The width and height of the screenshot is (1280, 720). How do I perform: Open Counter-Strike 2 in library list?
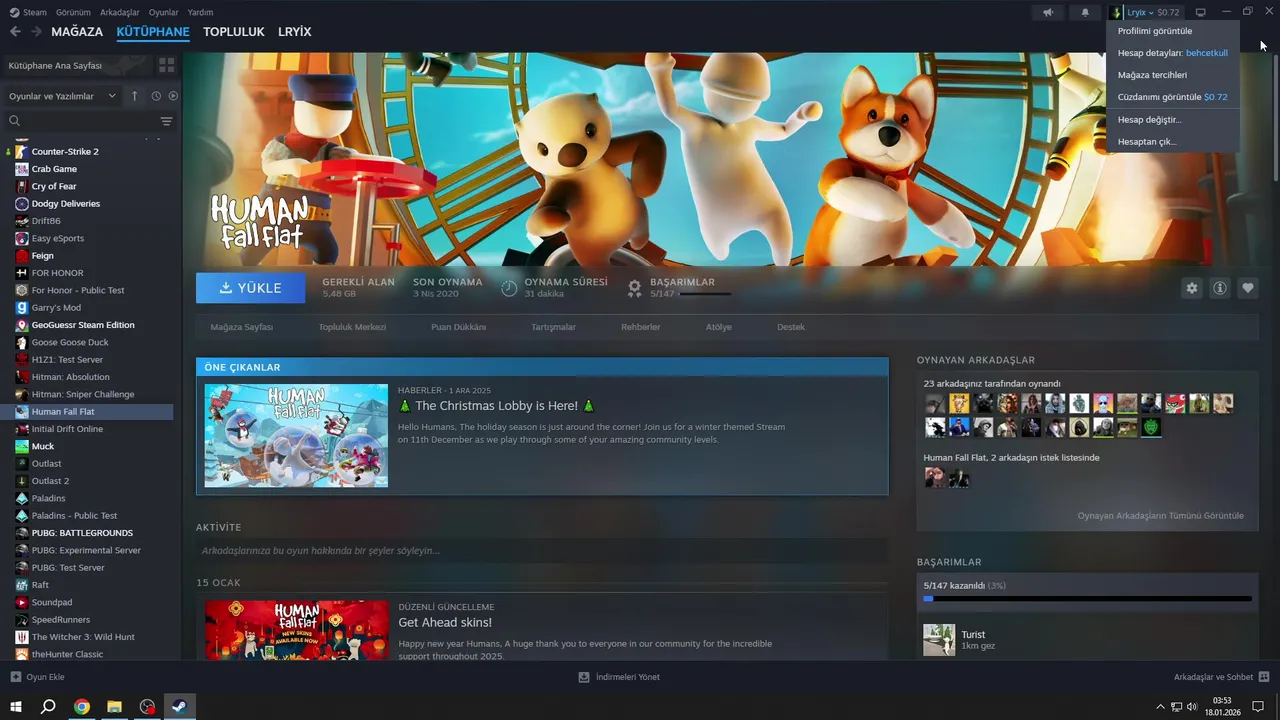(65, 152)
